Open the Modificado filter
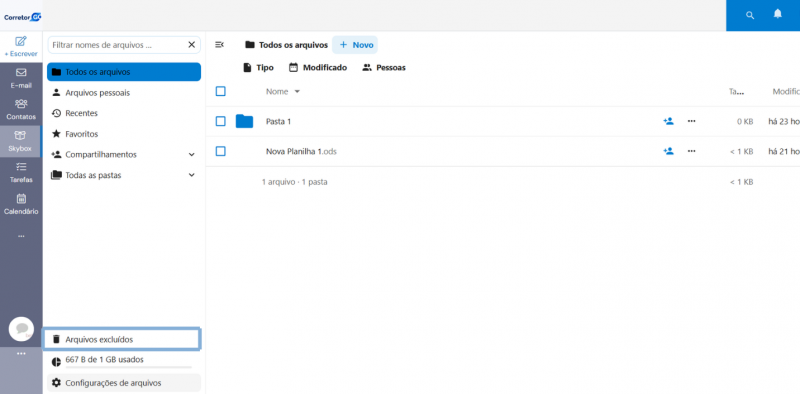The height and width of the screenshot is (394, 800). coord(318,67)
